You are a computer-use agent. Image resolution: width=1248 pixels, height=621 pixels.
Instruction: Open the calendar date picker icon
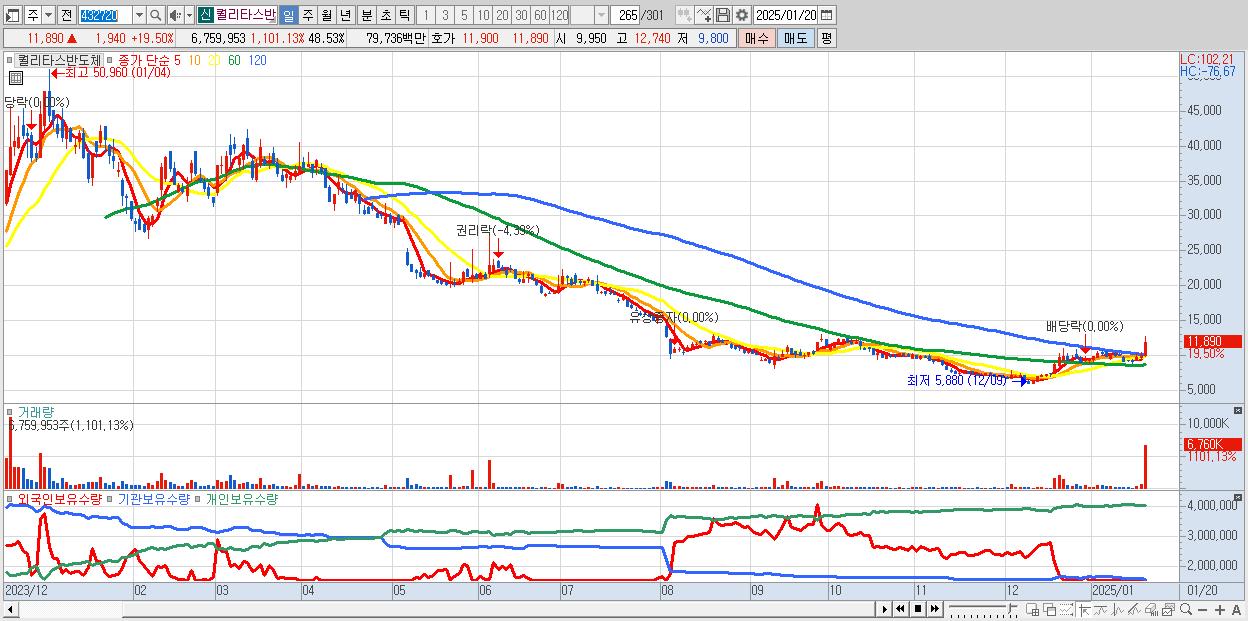click(x=827, y=15)
